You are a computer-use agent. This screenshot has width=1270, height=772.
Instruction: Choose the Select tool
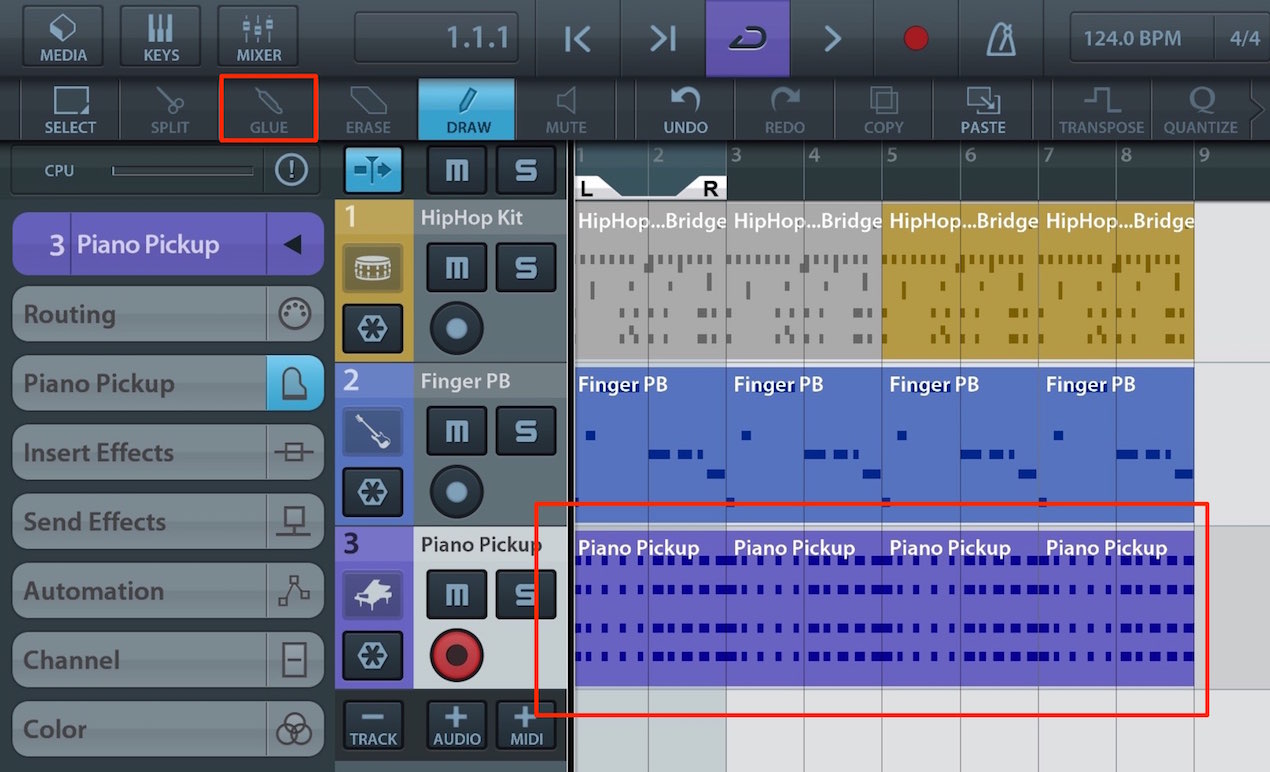pos(70,110)
